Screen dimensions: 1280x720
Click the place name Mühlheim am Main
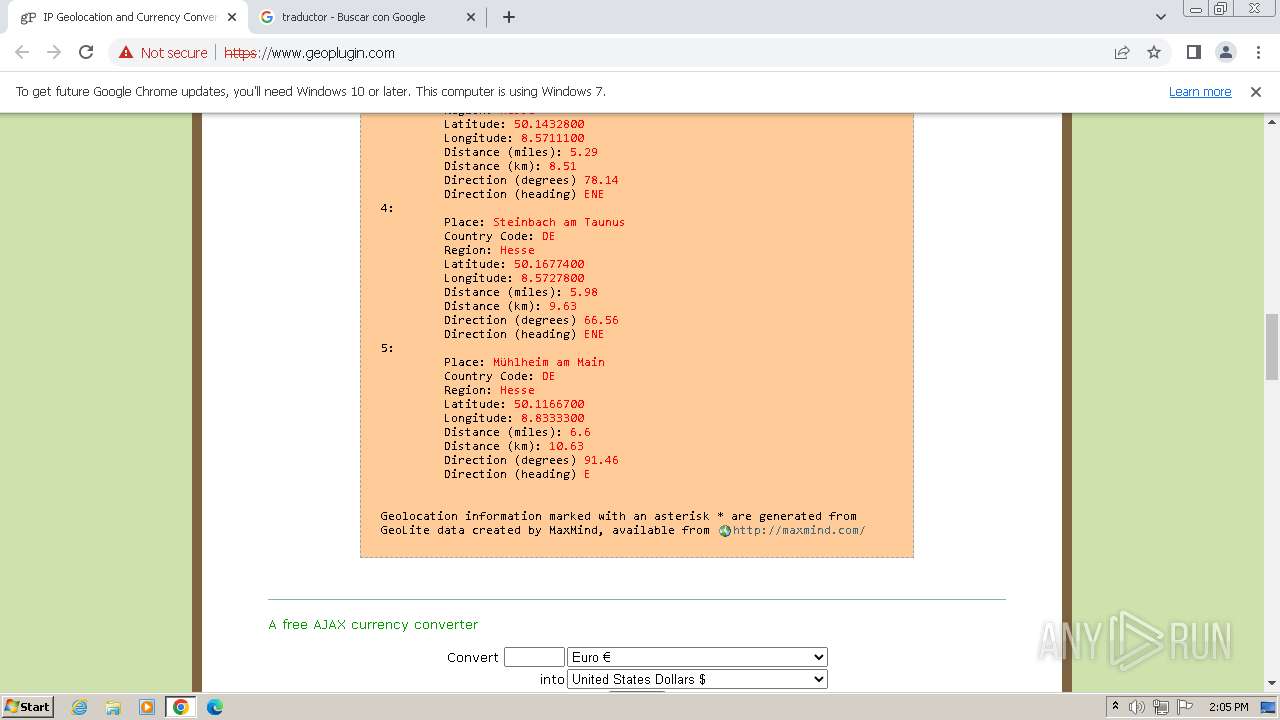pyautogui.click(x=549, y=362)
